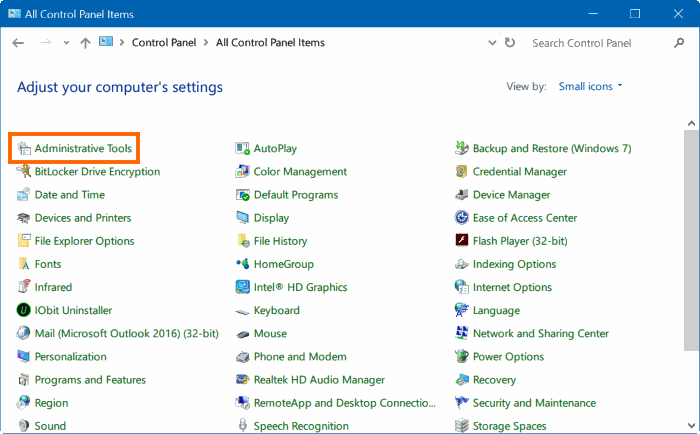This screenshot has width=700, height=434.
Task: Open Storage Spaces link
Action: point(509,426)
